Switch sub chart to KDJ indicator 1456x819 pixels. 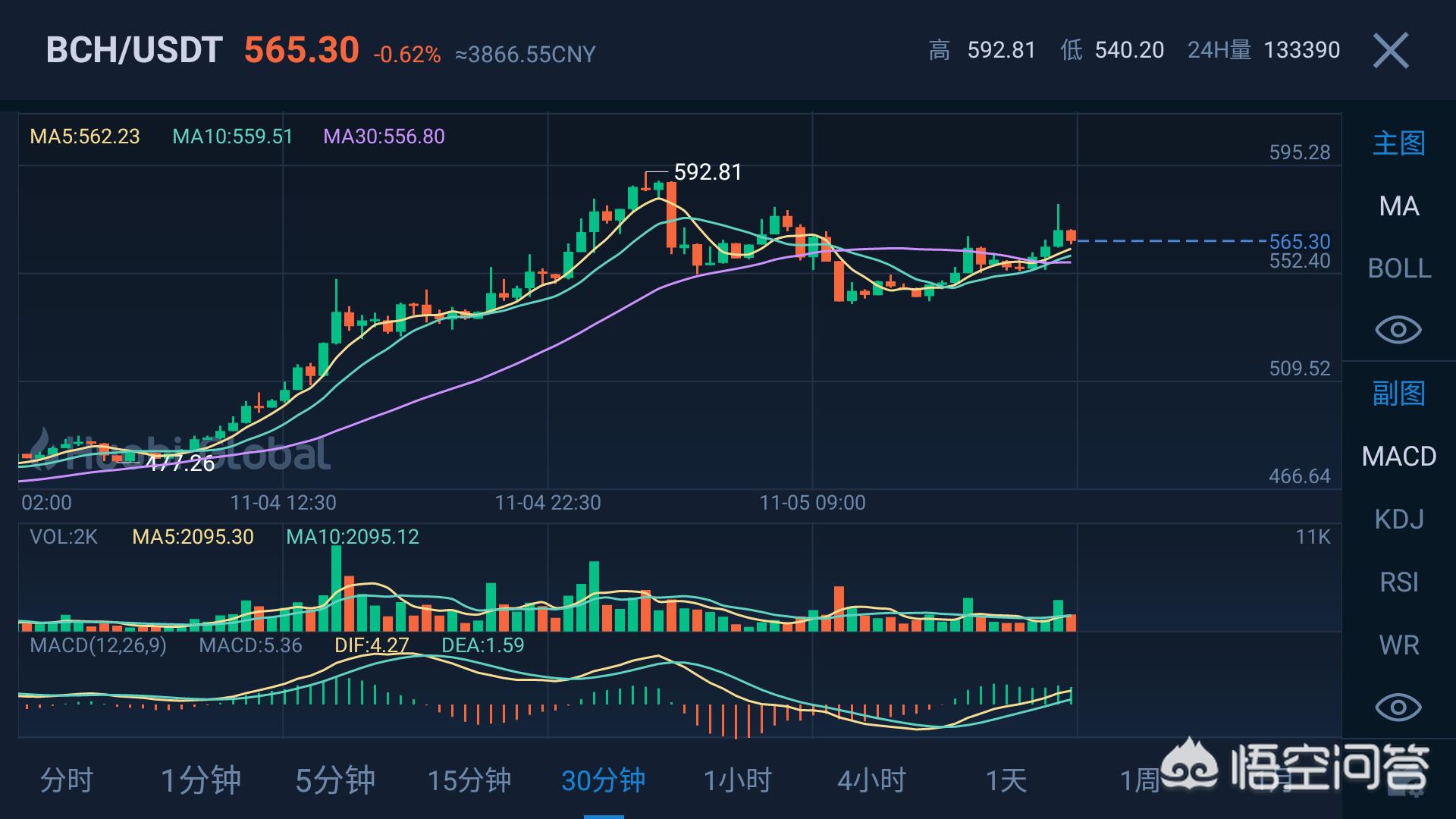(x=1398, y=519)
